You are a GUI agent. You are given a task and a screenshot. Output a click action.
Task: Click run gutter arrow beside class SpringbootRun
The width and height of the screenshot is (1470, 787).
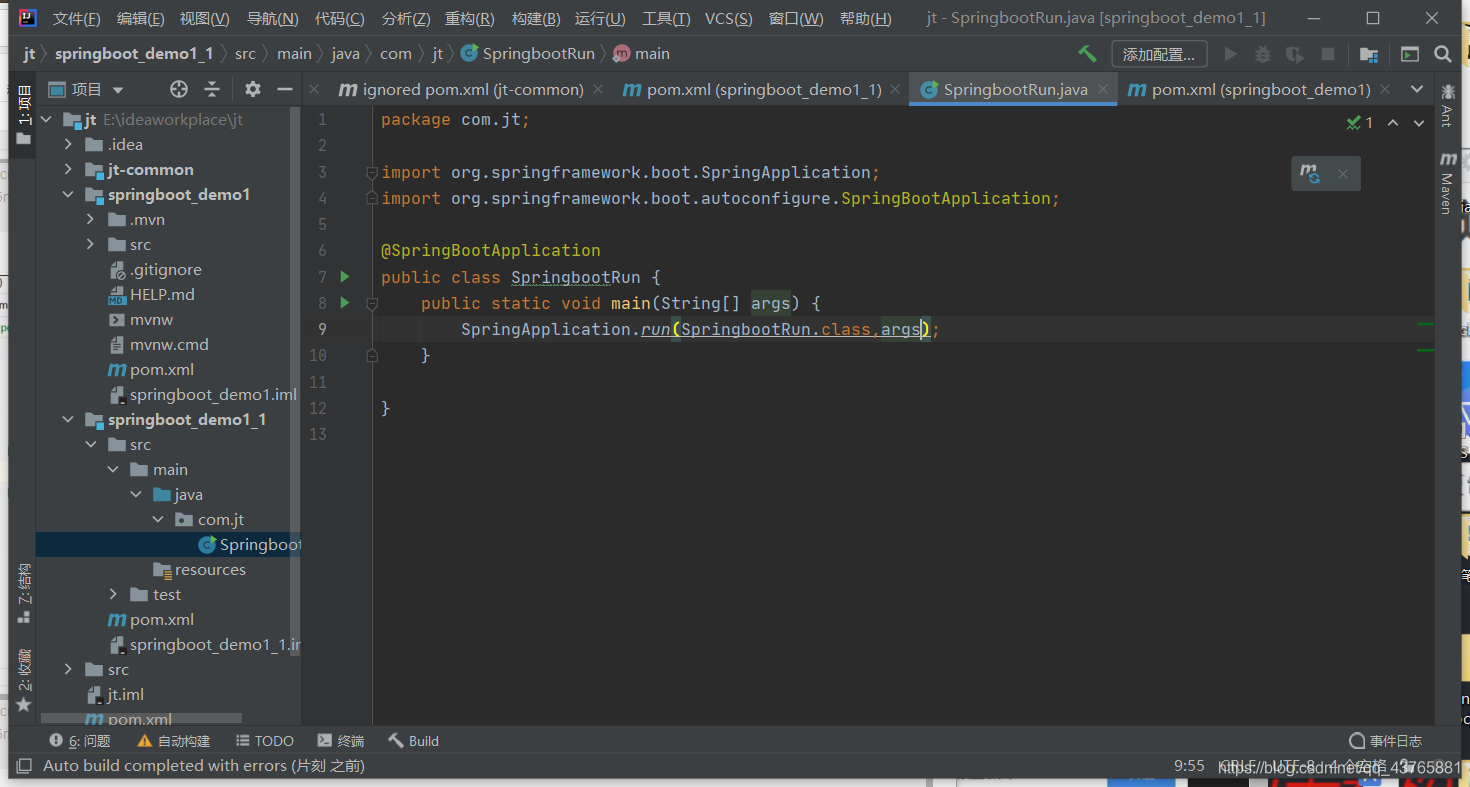[x=345, y=277]
